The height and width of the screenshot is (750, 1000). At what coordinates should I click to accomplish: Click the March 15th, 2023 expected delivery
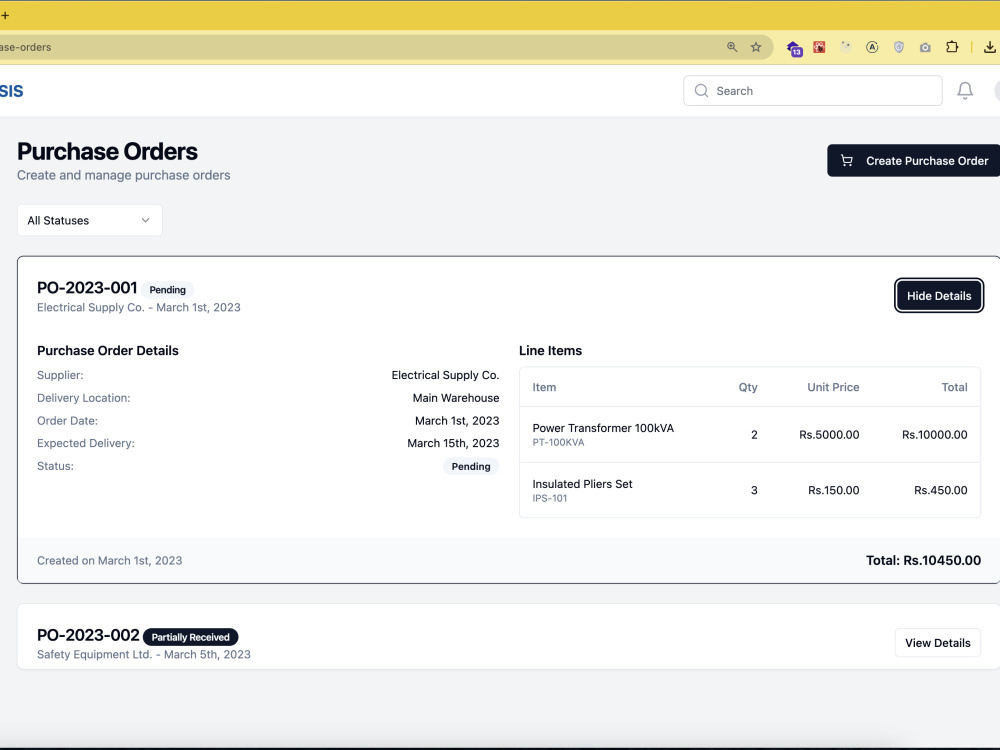(453, 443)
